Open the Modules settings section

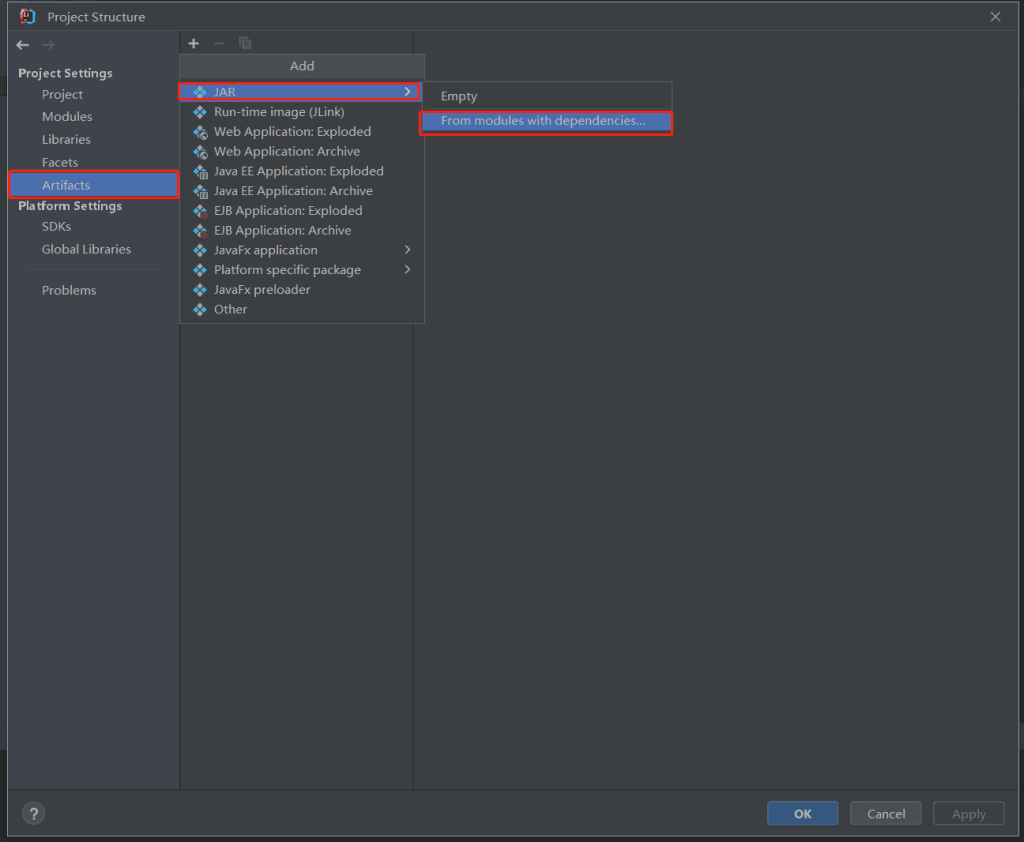tap(67, 117)
